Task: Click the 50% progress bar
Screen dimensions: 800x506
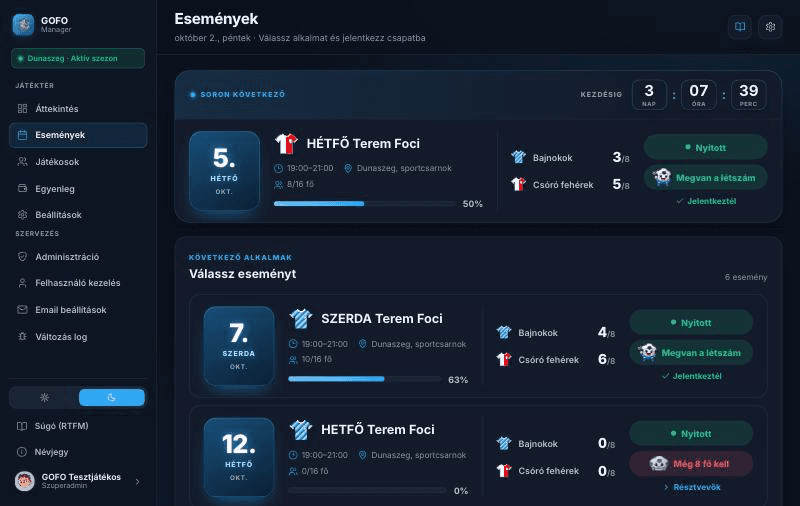Action: point(365,204)
